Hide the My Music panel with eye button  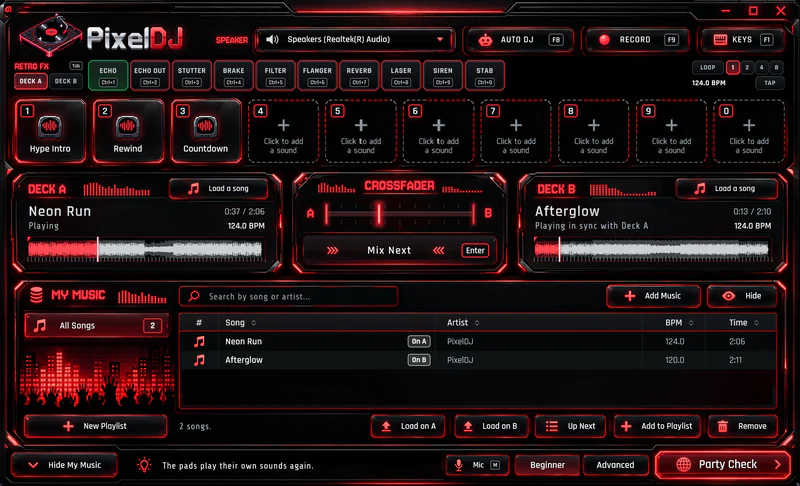pyautogui.click(x=742, y=296)
